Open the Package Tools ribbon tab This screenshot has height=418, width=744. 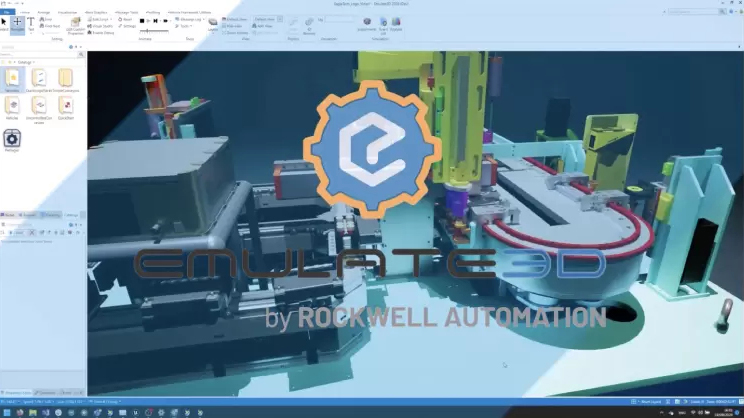[126, 12]
